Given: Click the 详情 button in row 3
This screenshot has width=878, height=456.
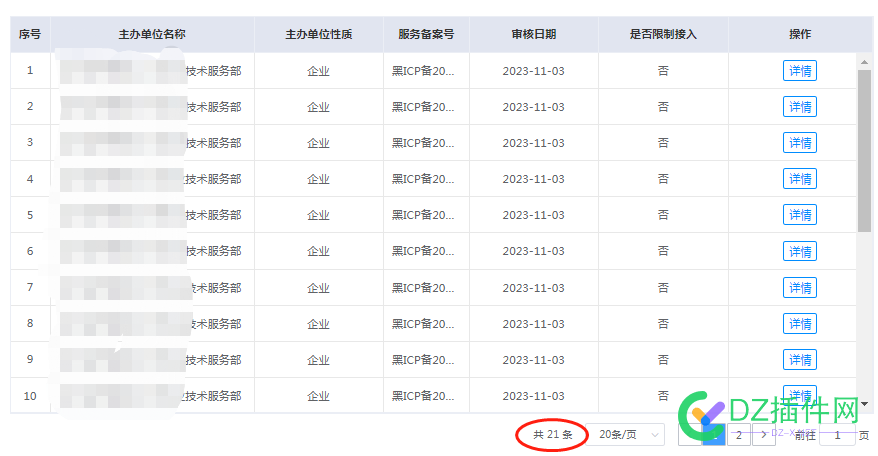Looking at the screenshot, I should click(x=800, y=143).
